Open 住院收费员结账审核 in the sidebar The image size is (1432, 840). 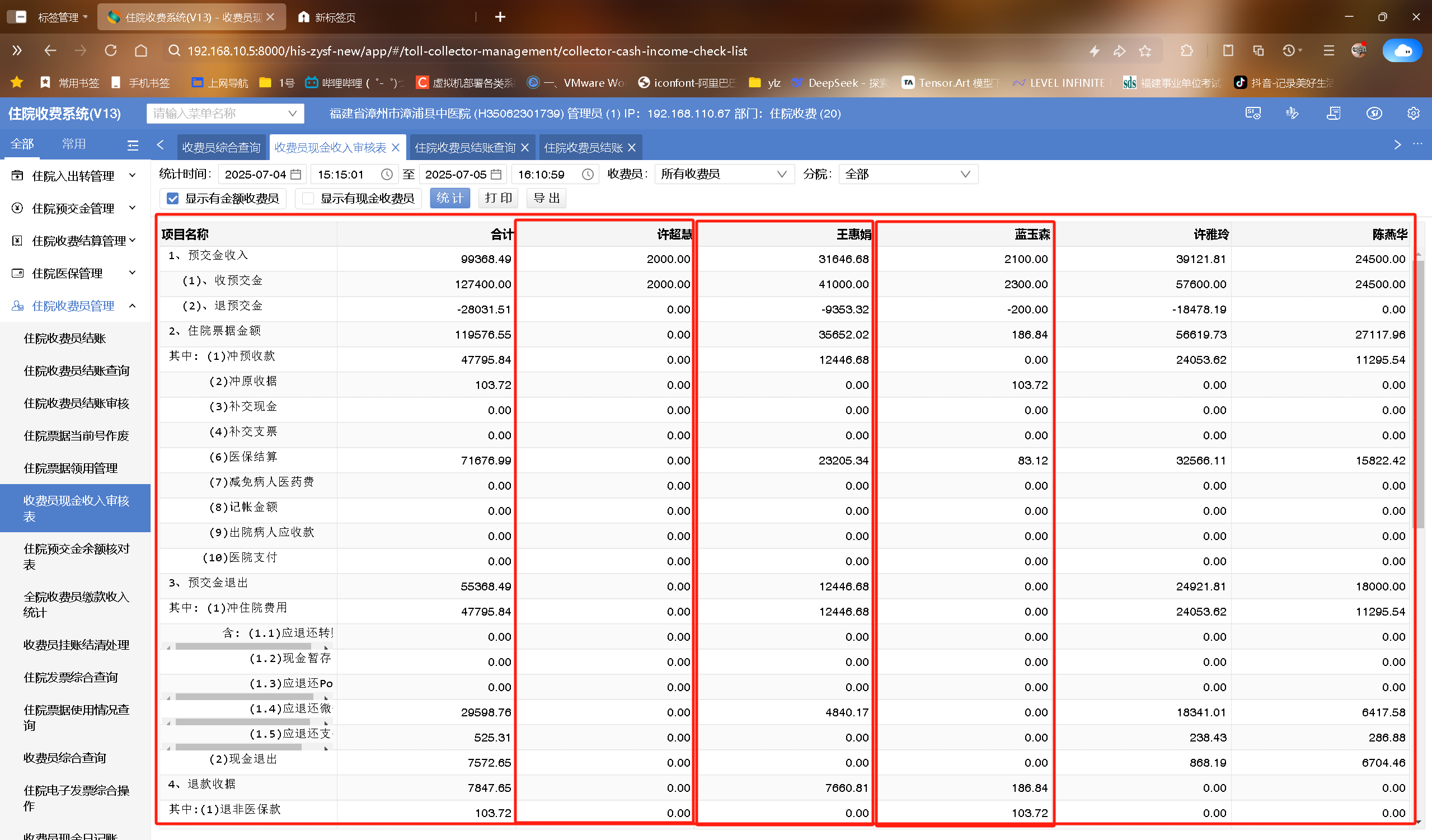(x=76, y=403)
